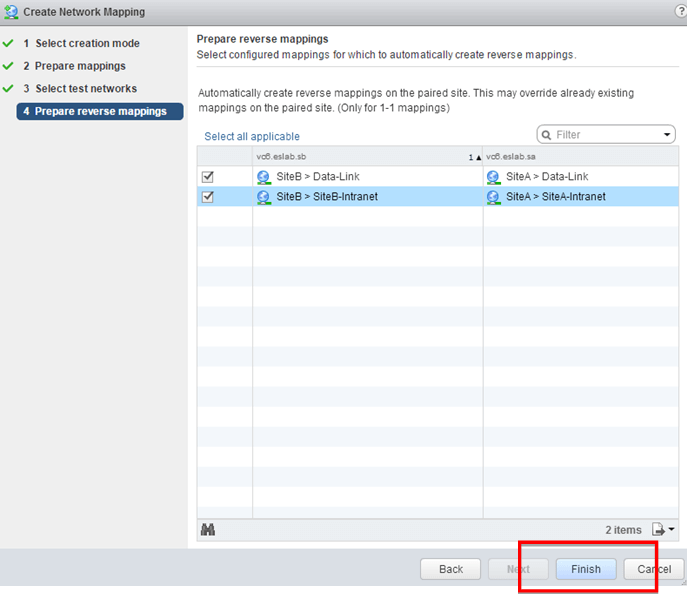Click the export list icon

[x=662, y=530]
